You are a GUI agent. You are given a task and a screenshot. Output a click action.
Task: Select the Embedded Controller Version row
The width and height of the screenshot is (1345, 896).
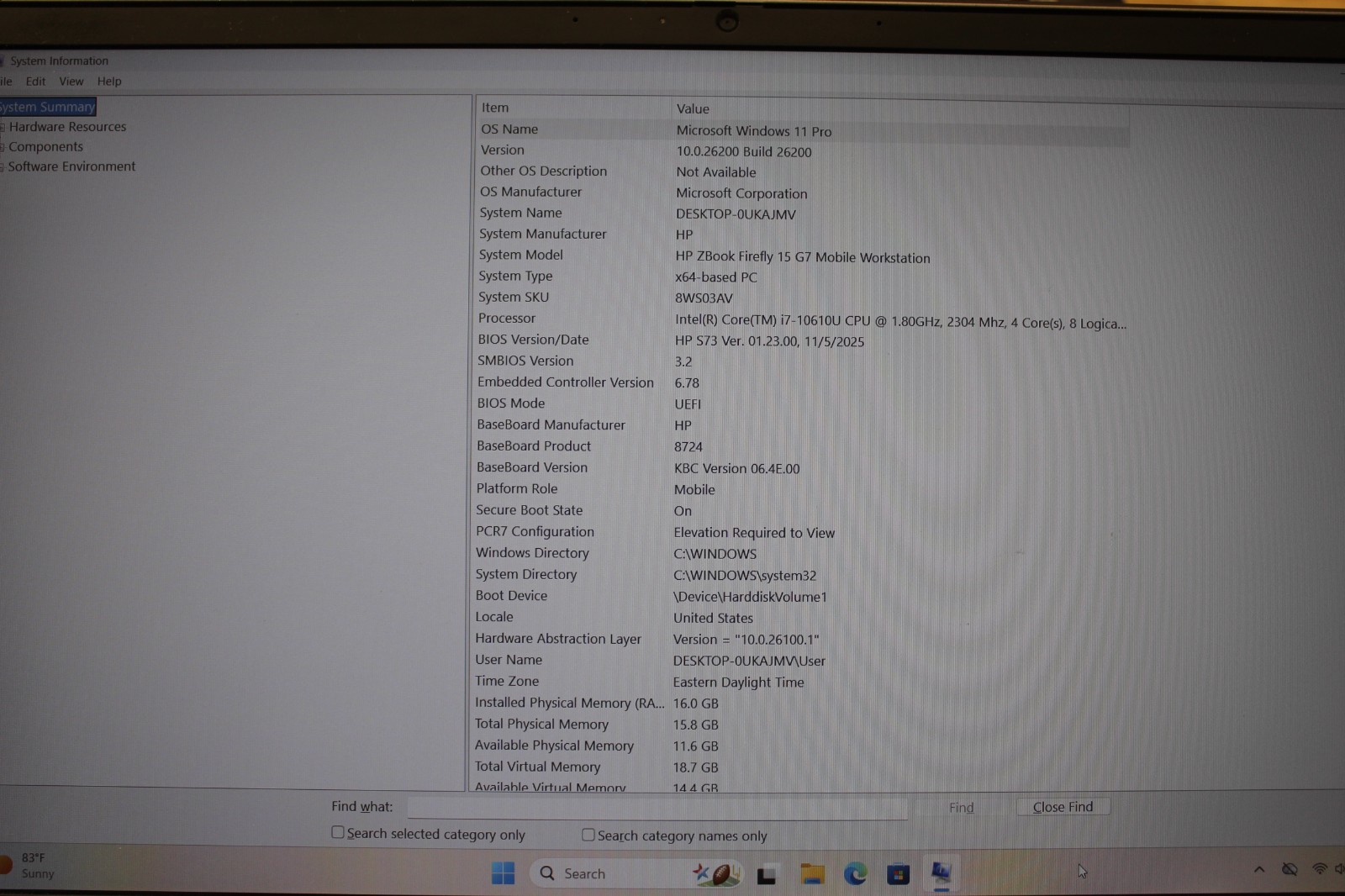[x=803, y=382]
